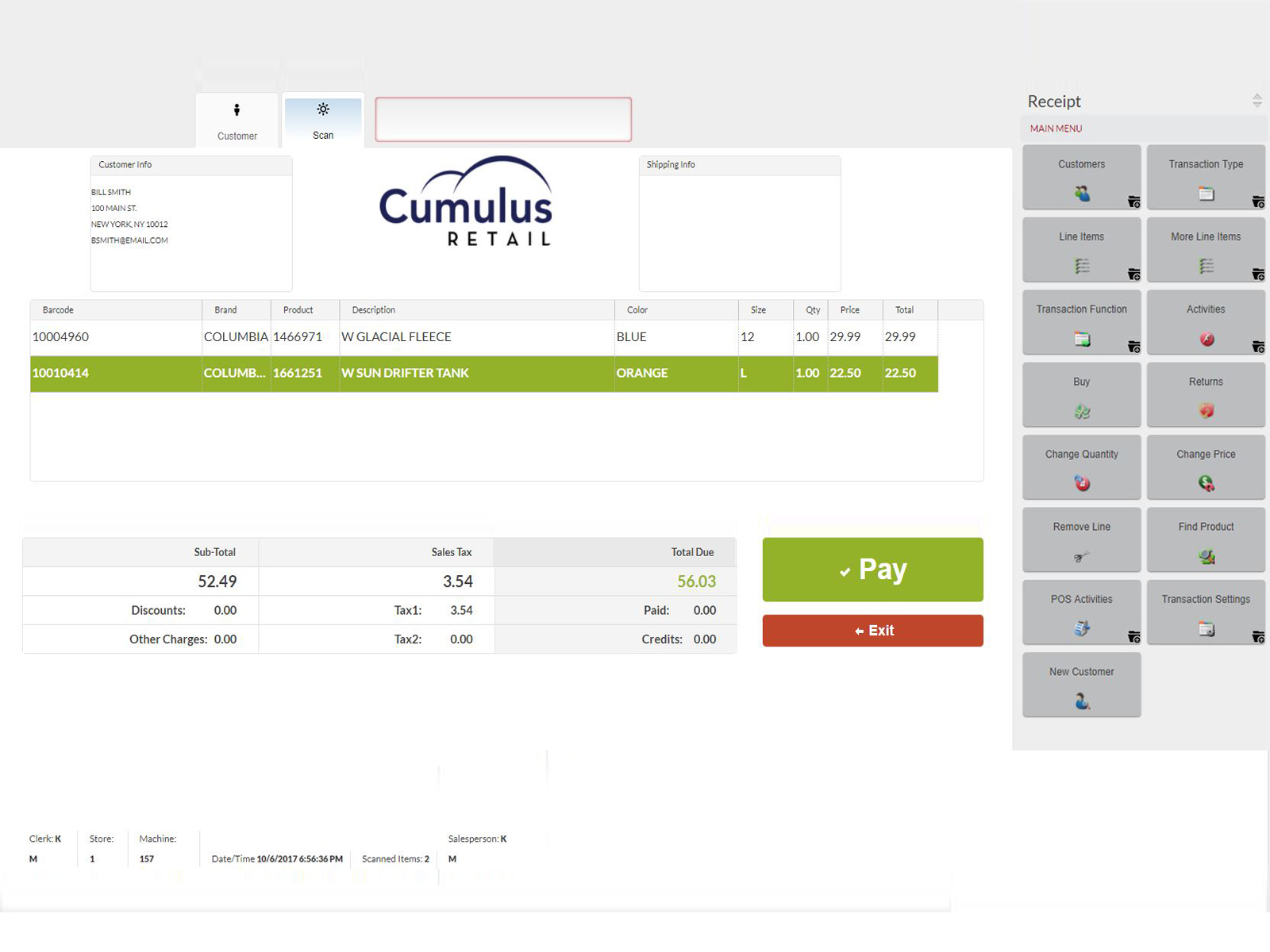This screenshot has width=1270, height=952.
Task: Switch to the Customer tab
Action: (x=237, y=121)
